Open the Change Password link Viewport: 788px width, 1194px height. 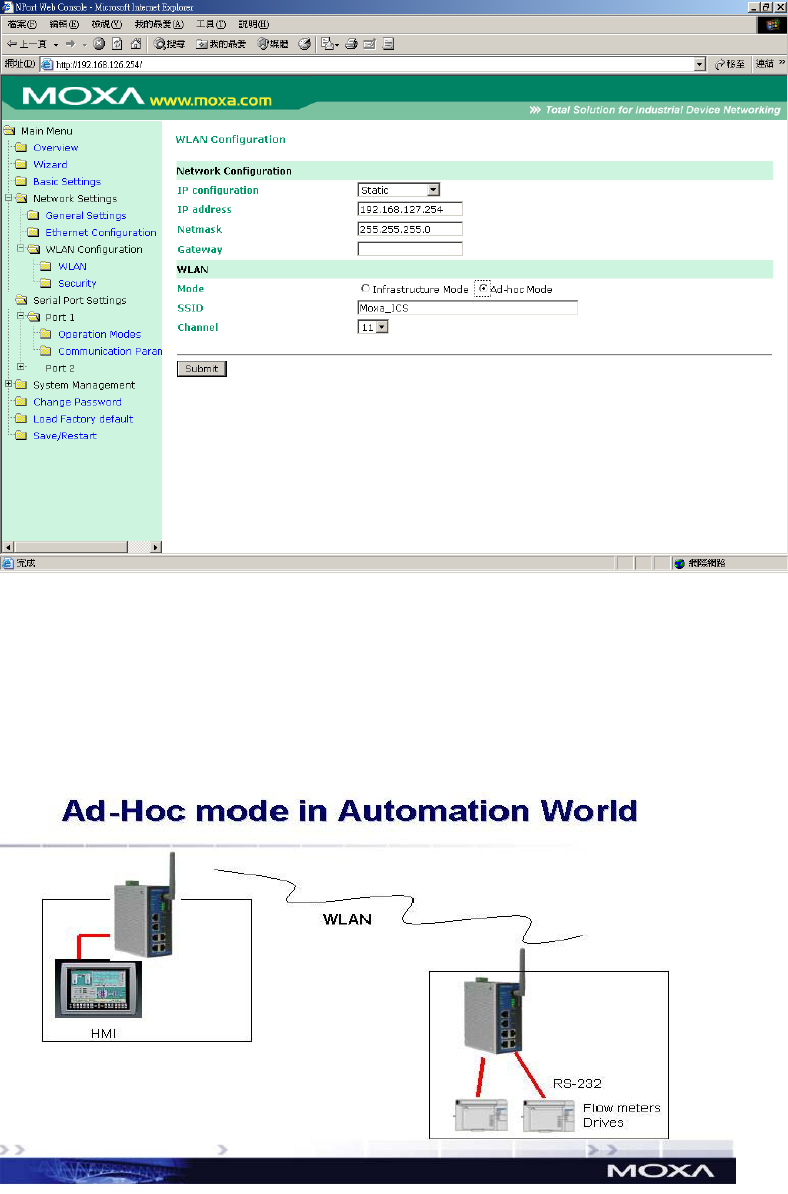pyautogui.click(x=77, y=402)
